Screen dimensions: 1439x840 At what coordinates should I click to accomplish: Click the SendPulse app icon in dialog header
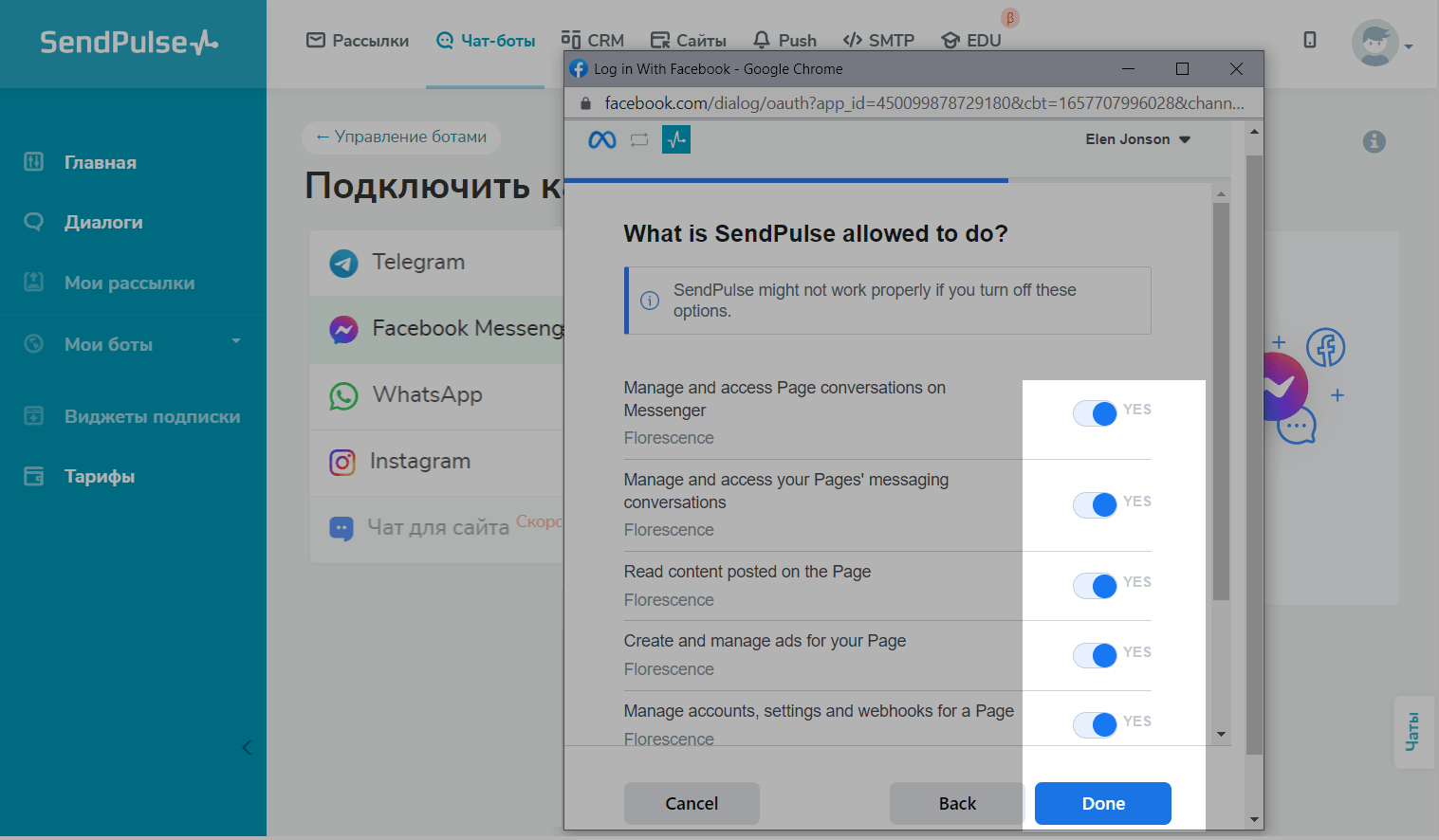pyautogui.click(x=675, y=140)
